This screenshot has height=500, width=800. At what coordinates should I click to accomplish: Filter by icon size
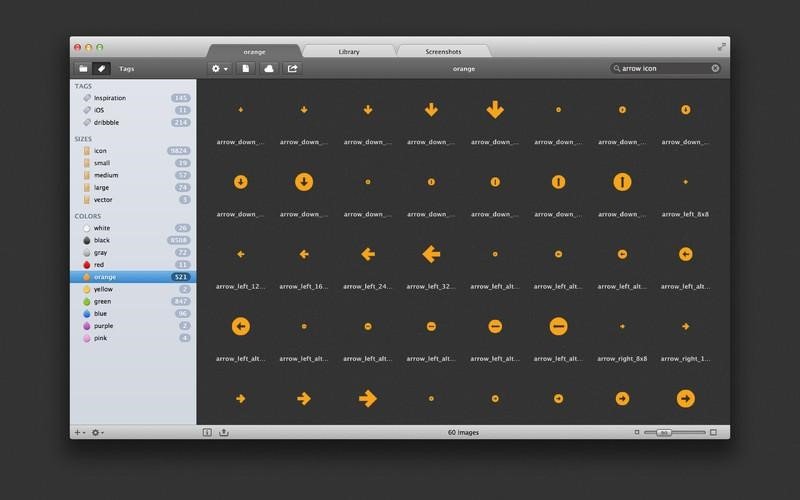pyautogui.click(x=133, y=151)
